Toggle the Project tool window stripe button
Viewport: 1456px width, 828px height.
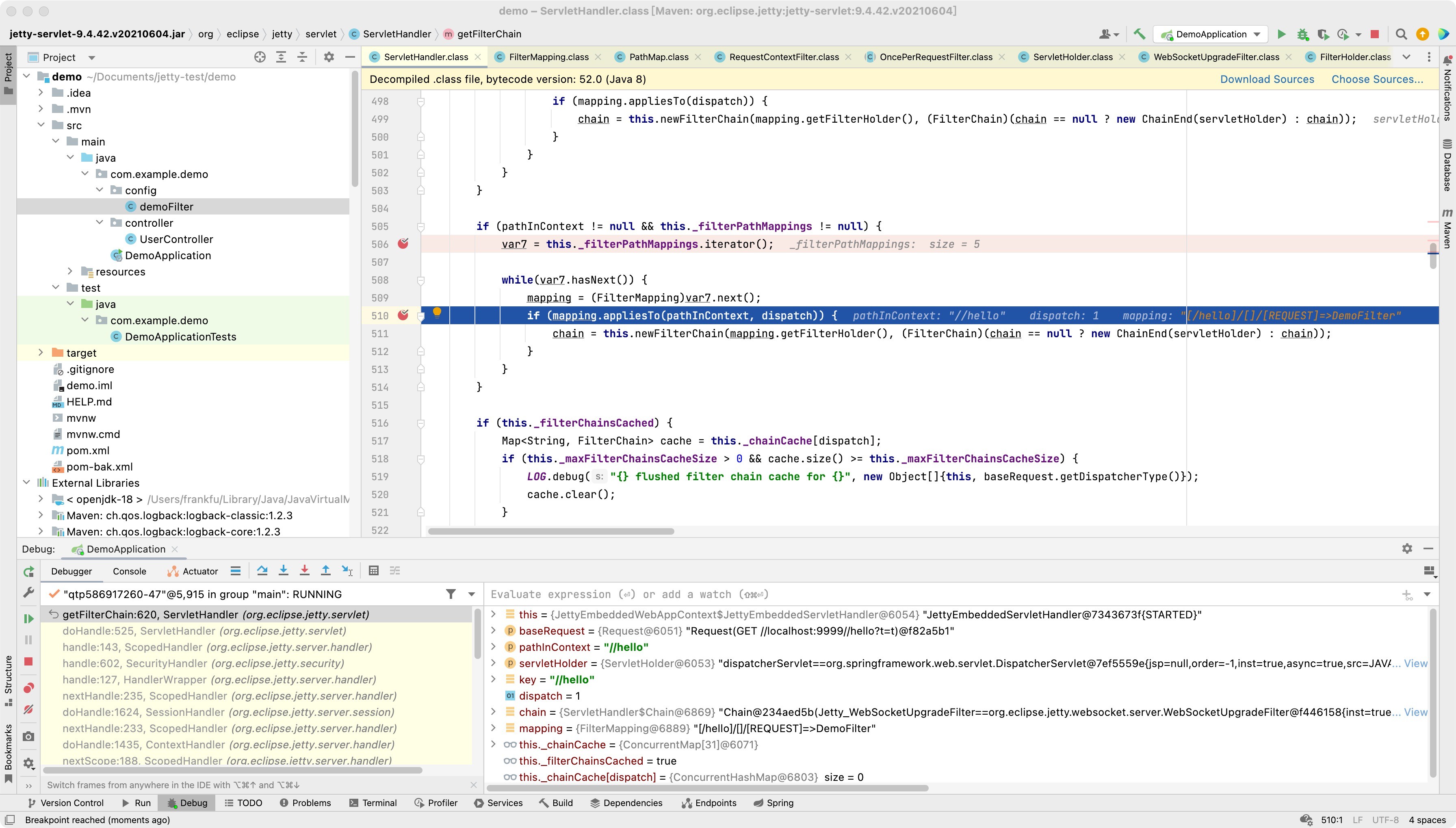pyautogui.click(x=8, y=74)
